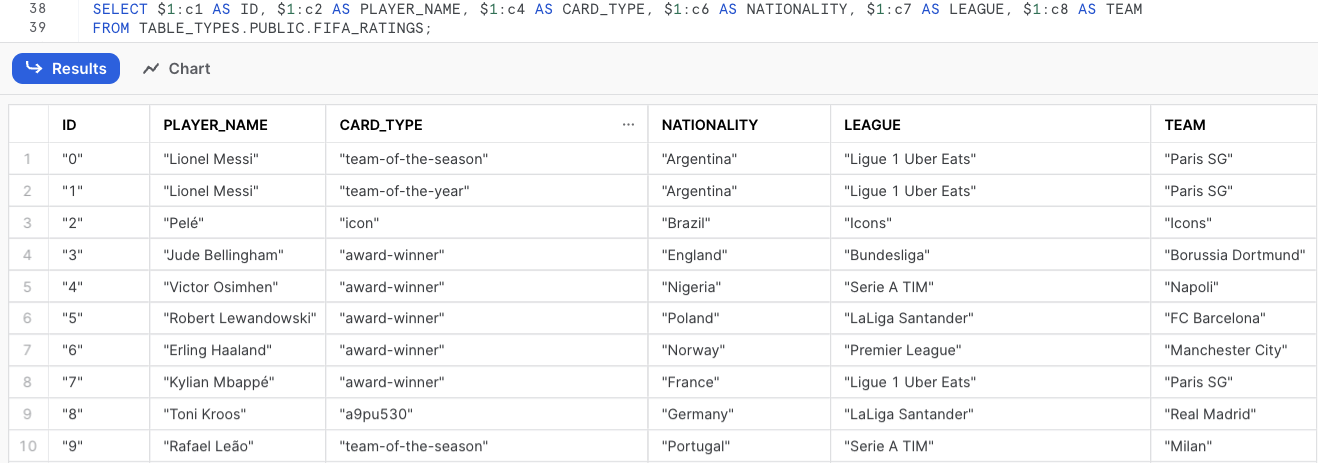Click the "a9pu530" card type cell

pyautogui.click(x=487, y=414)
